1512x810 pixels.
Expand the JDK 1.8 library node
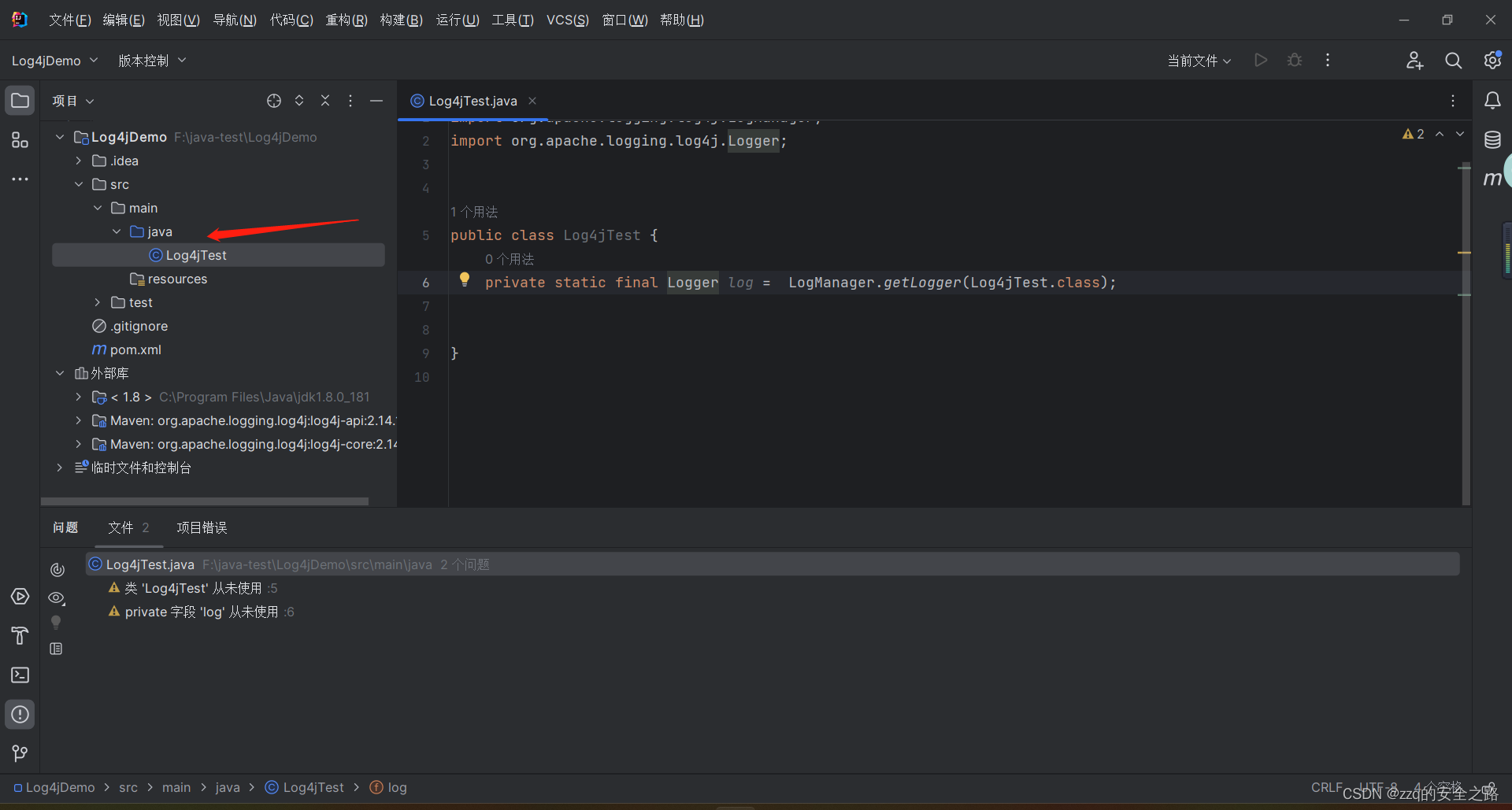tap(78, 397)
